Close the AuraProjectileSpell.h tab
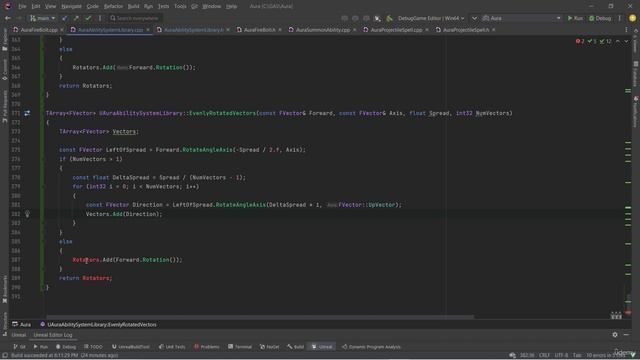The height and width of the screenshot is (360, 640). tap(493, 30)
